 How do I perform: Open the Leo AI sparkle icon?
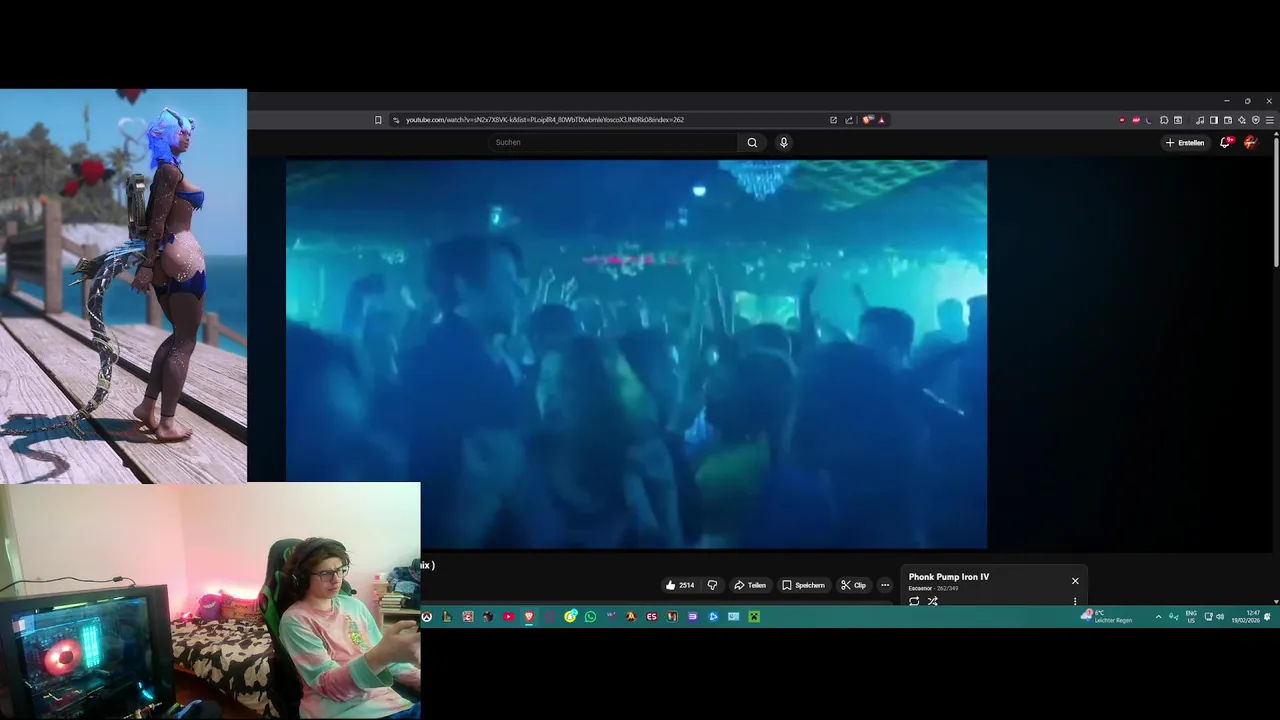point(1242,120)
